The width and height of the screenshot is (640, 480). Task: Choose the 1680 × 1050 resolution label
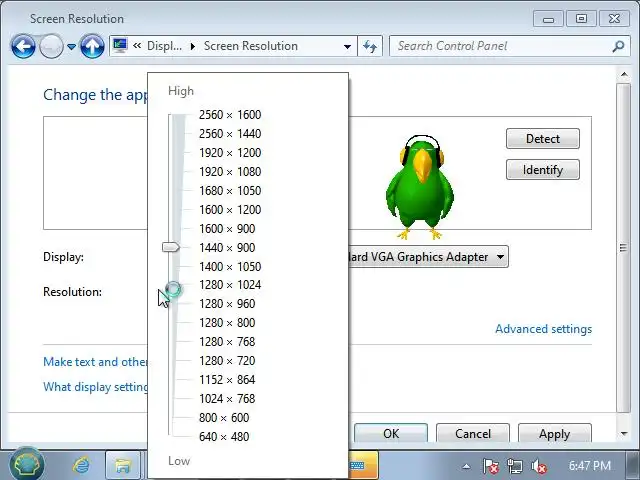click(230, 191)
